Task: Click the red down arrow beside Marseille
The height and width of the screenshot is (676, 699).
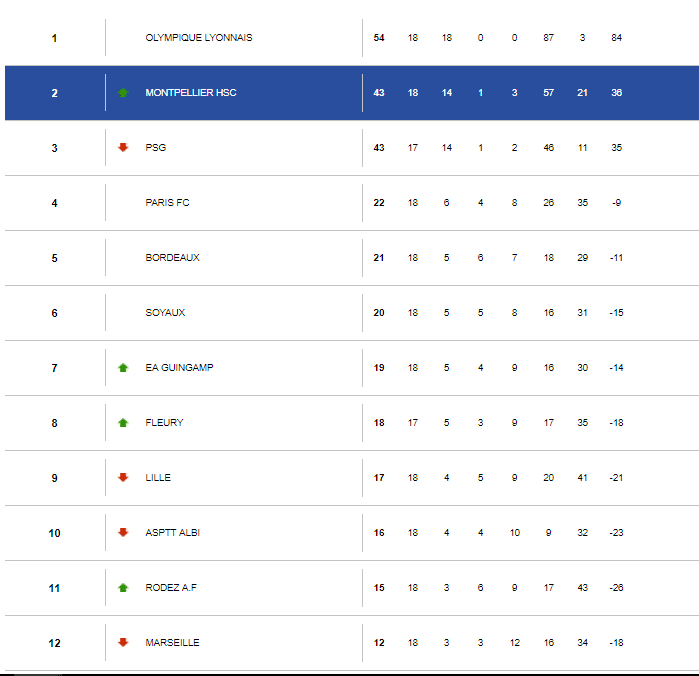Action: click(123, 642)
